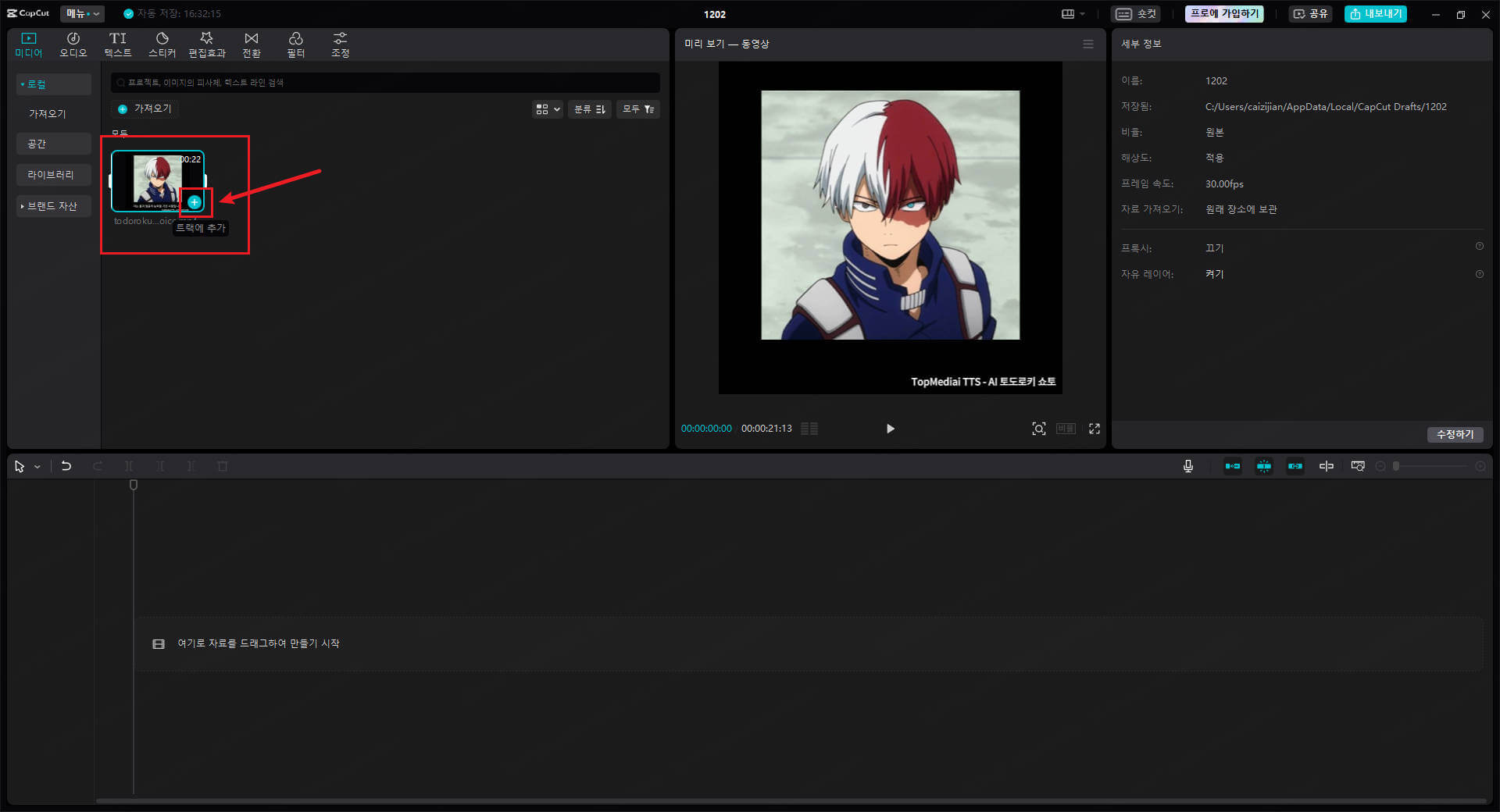Enter fullscreen preview mode
This screenshot has width=1500, height=812.
pos(1095,429)
